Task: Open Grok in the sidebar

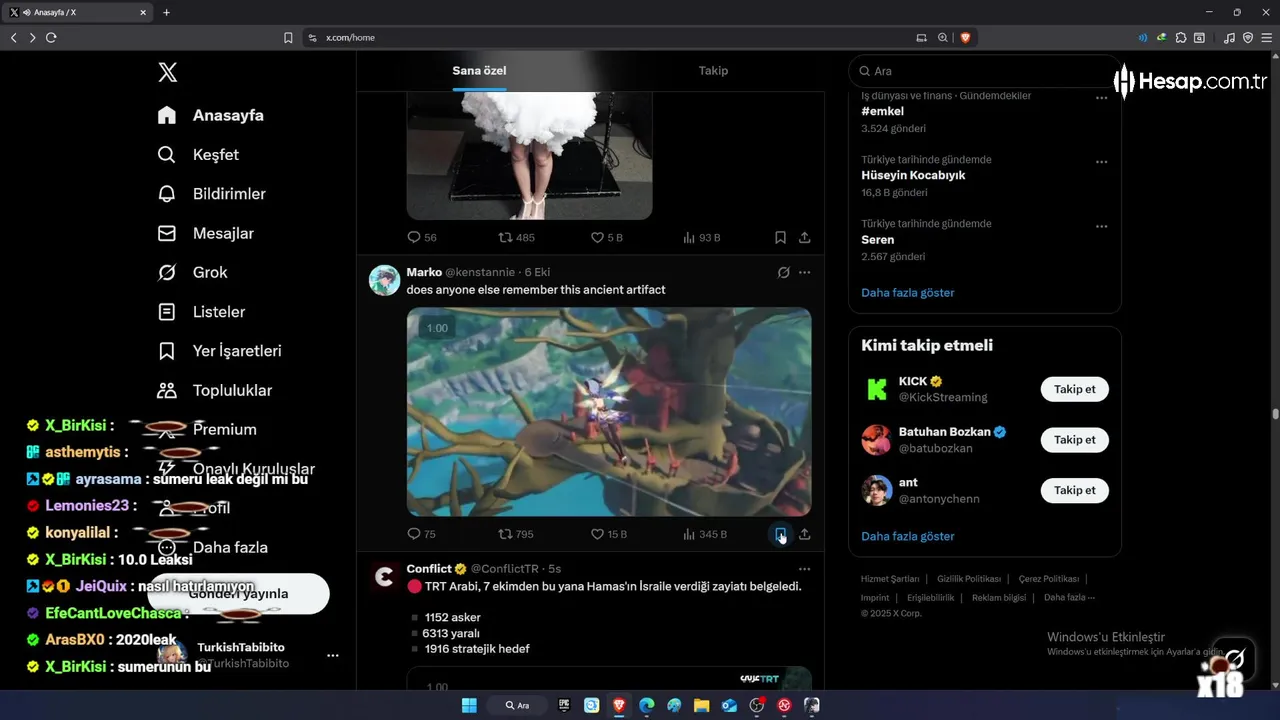Action: pos(192,272)
